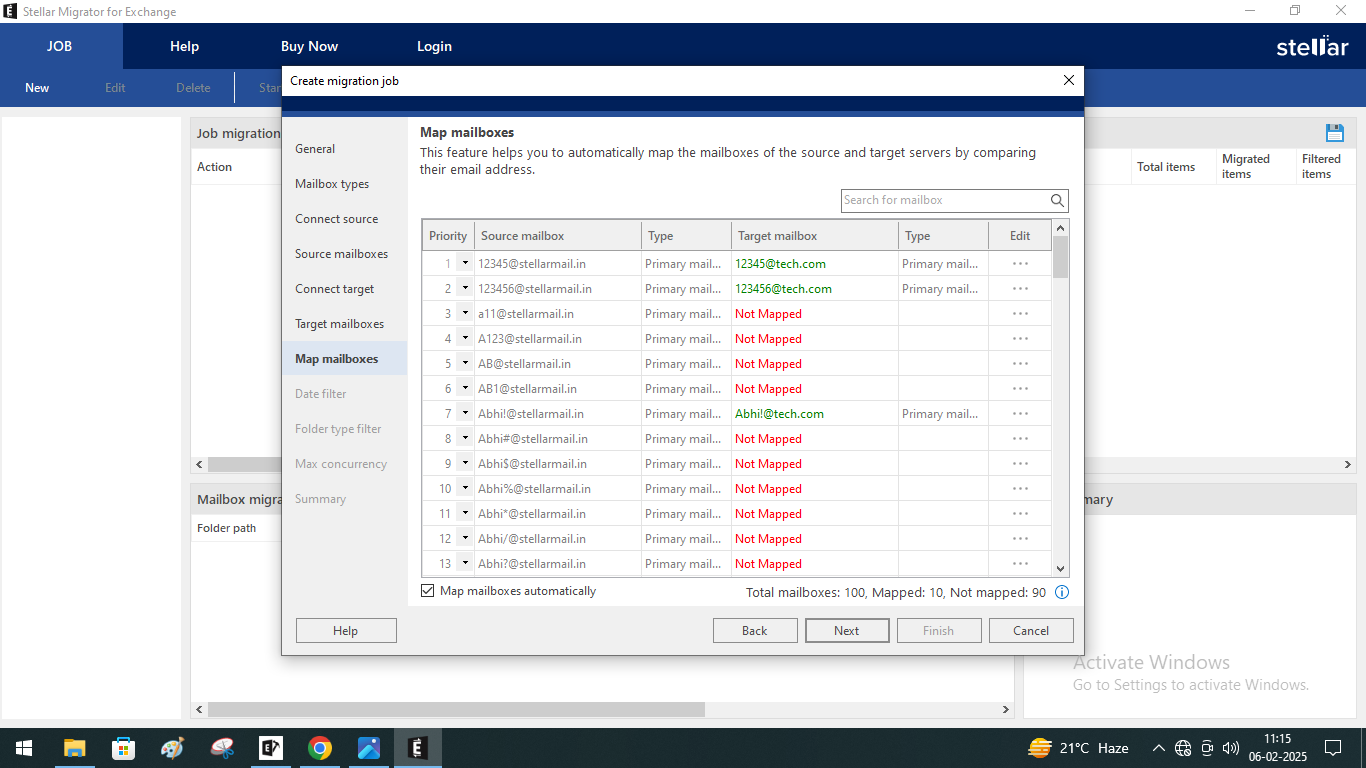Viewport: 1366px width, 768px height.
Task: Close the Create migration job dialog
Action: point(1068,80)
